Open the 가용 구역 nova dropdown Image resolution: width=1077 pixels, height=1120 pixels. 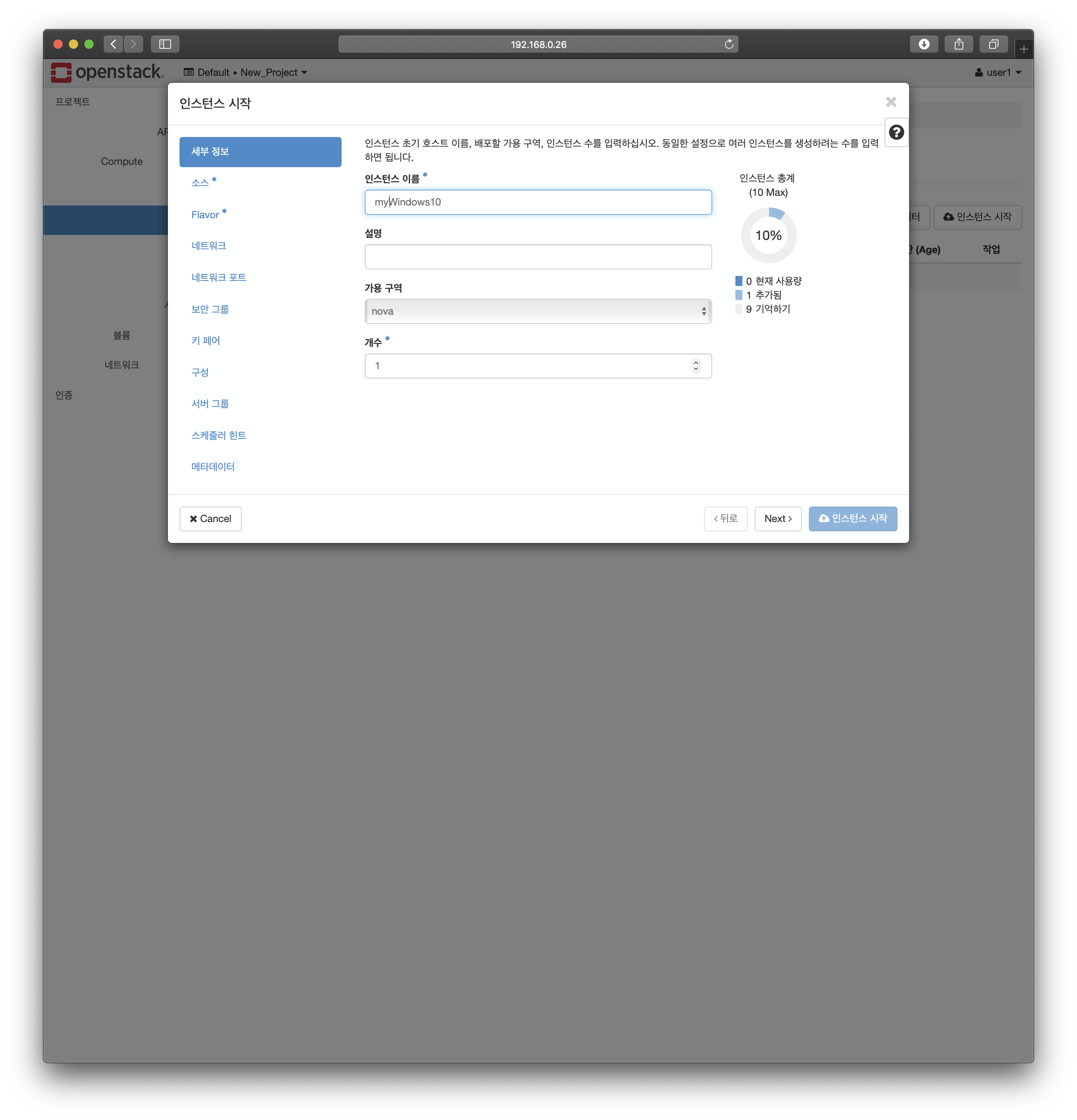[x=537, y=312]
